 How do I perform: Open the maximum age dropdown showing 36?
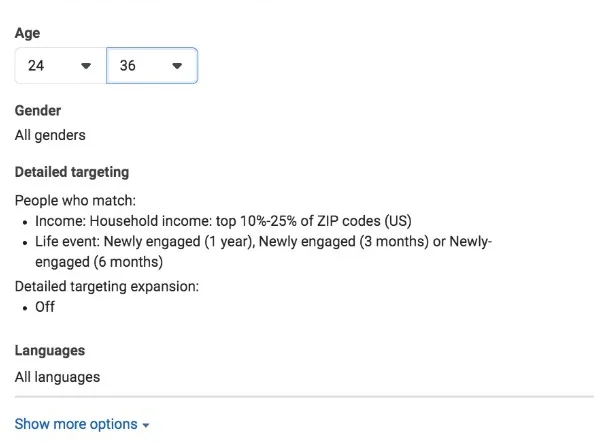pos(151,66)
